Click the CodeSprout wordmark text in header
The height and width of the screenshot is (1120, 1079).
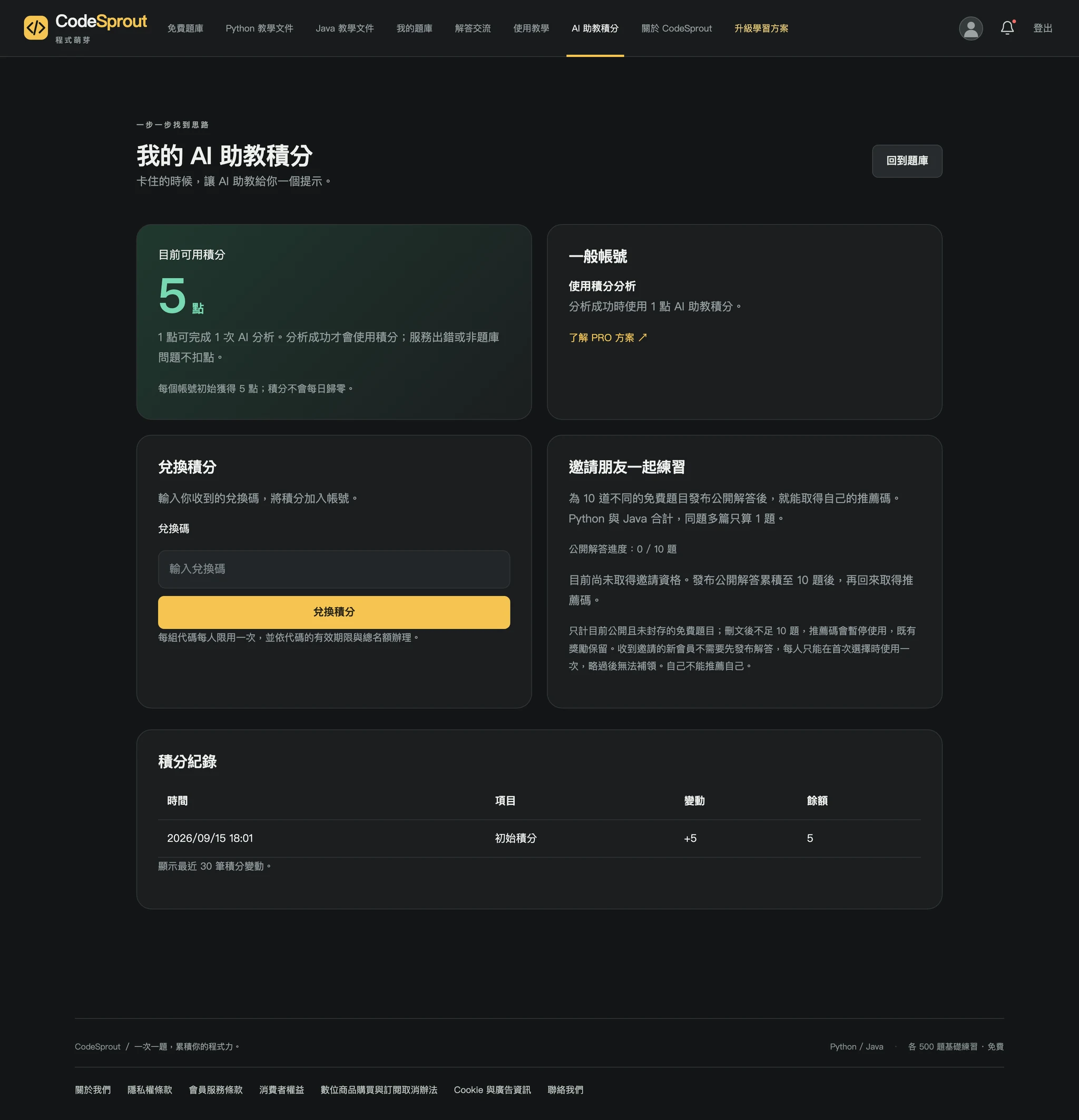[x=101, y=22]
